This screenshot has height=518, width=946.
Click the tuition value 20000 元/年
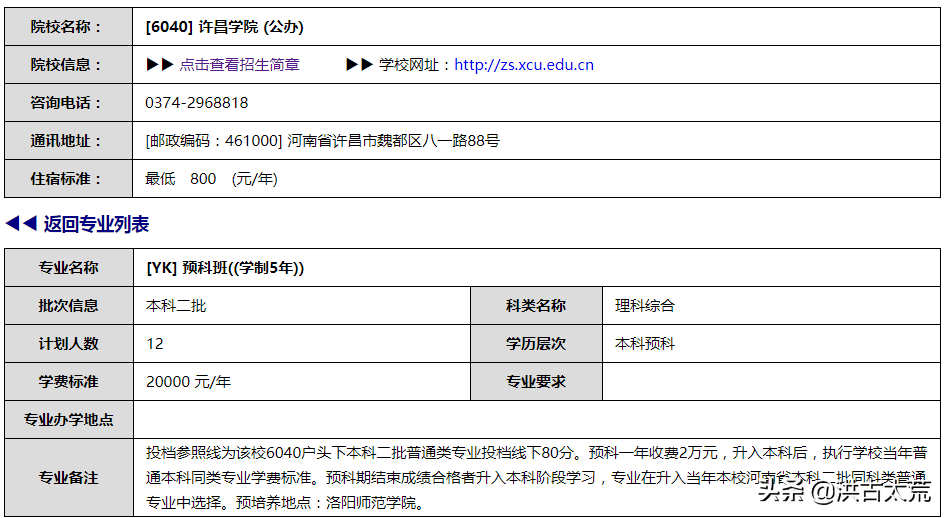point(188,382)
